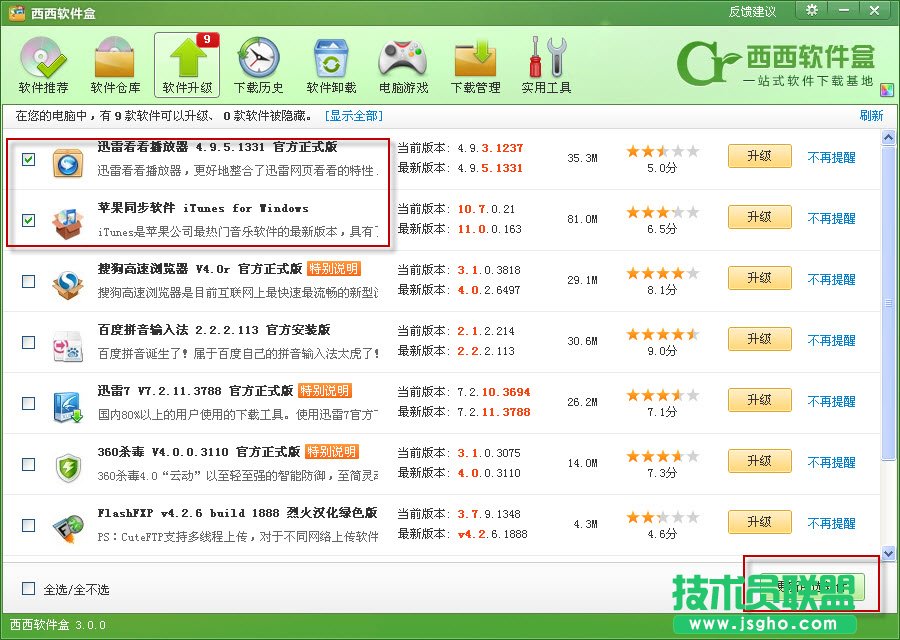This screenshot has height=640, width=900.
Task: Open the settings gear in title bar
Action: 812,11
